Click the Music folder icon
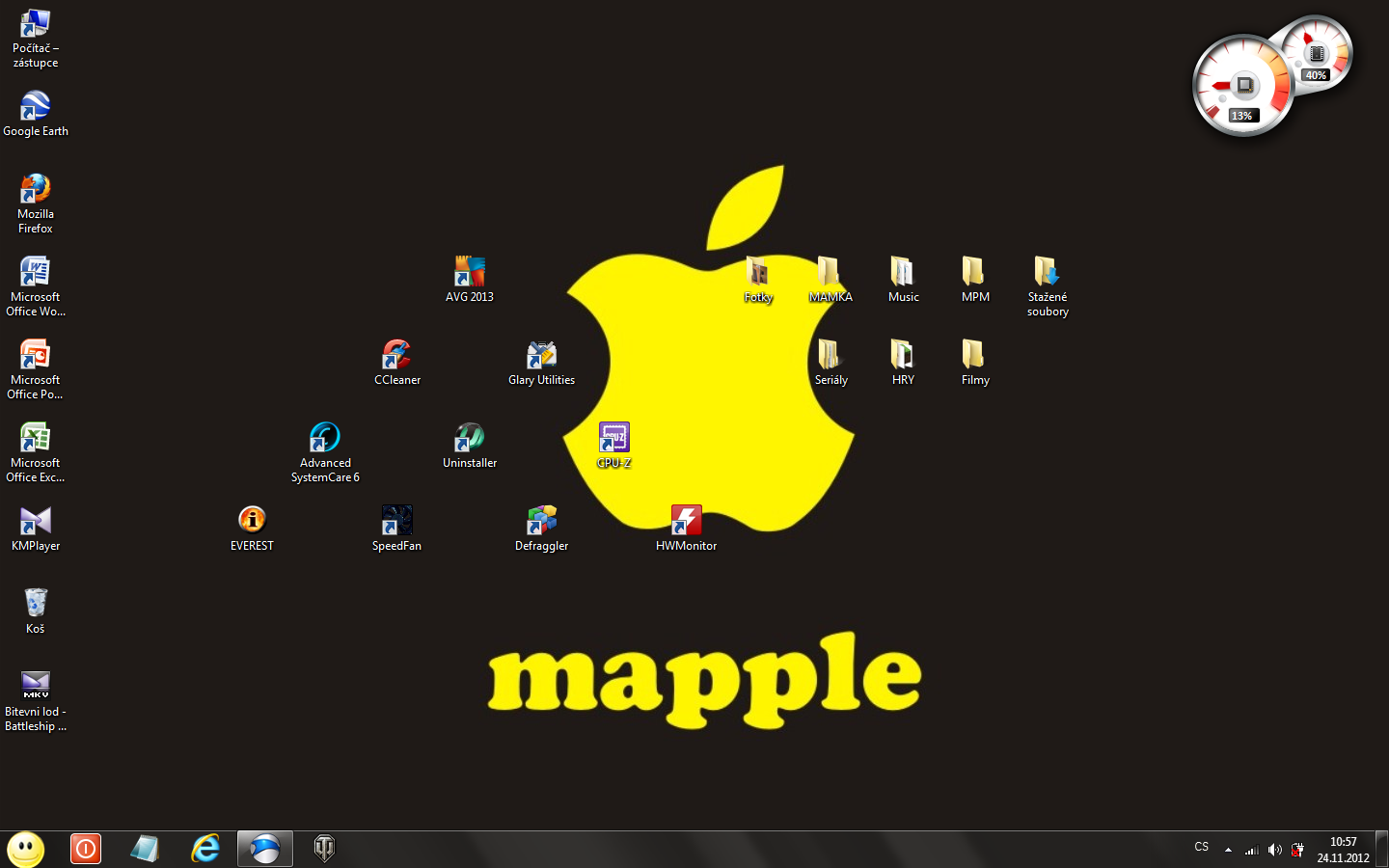The image size is (1389, 868). click(903, 280)
